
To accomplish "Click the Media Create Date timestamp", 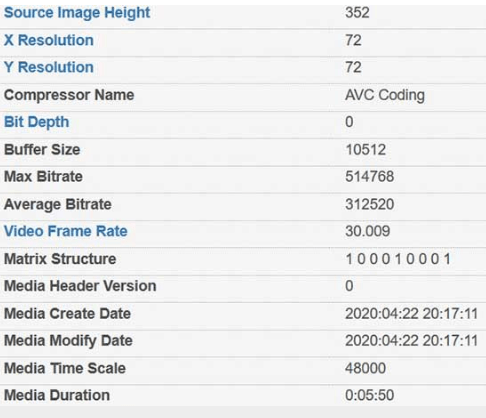I will click(x=412, y=314).
